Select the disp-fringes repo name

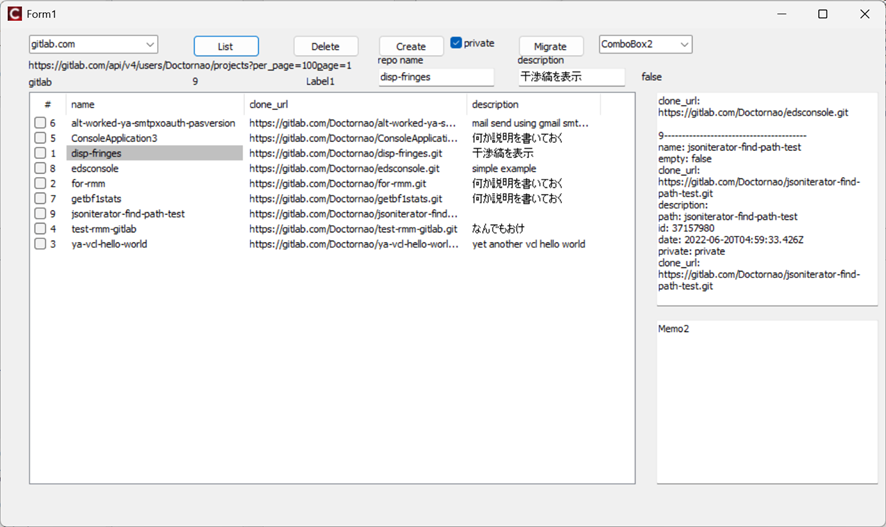(96, 153)
